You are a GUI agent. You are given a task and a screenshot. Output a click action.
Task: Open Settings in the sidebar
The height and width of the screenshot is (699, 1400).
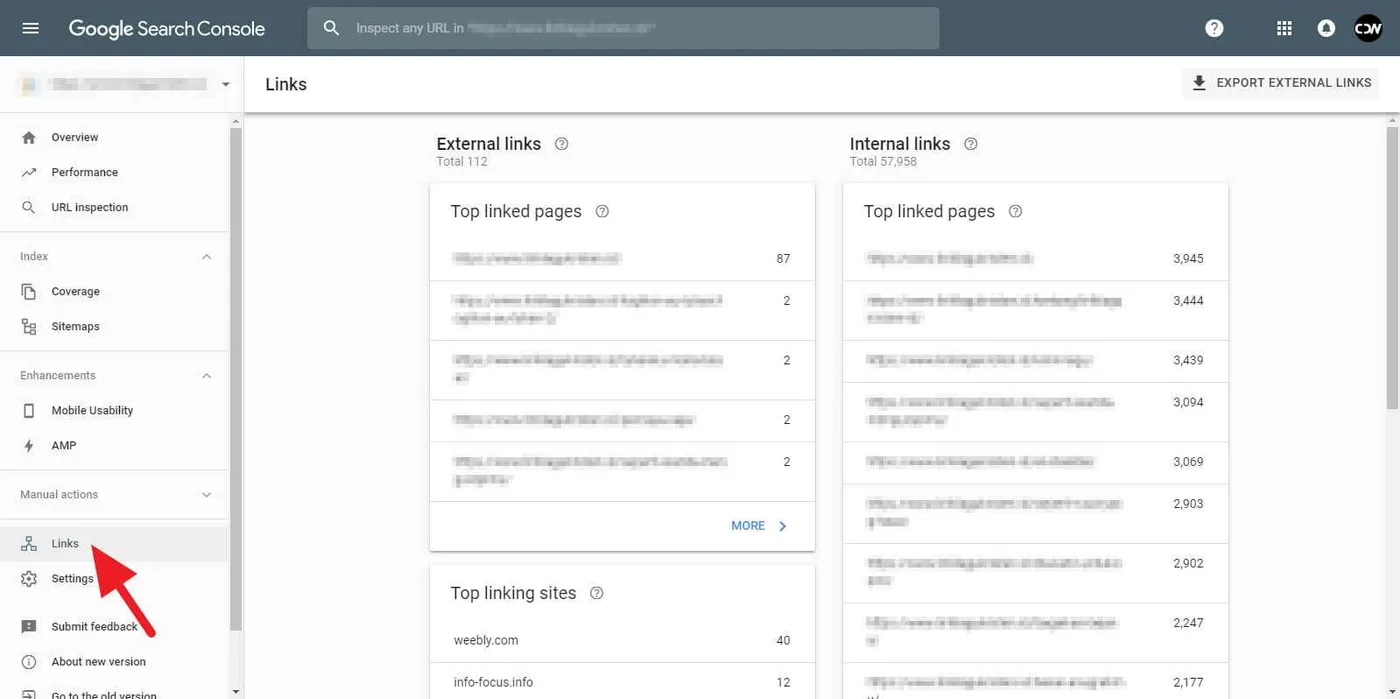click(114, 578)
